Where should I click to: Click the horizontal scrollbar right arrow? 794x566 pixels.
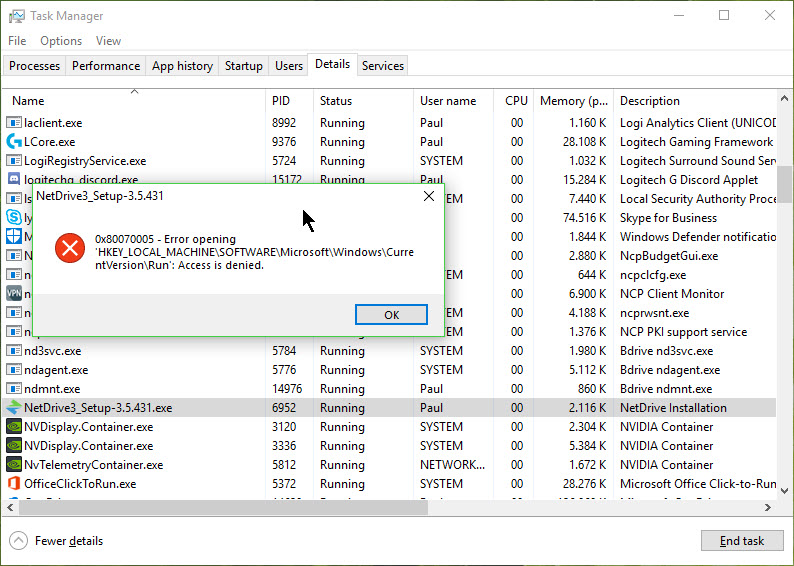click(x=768, y=507)
